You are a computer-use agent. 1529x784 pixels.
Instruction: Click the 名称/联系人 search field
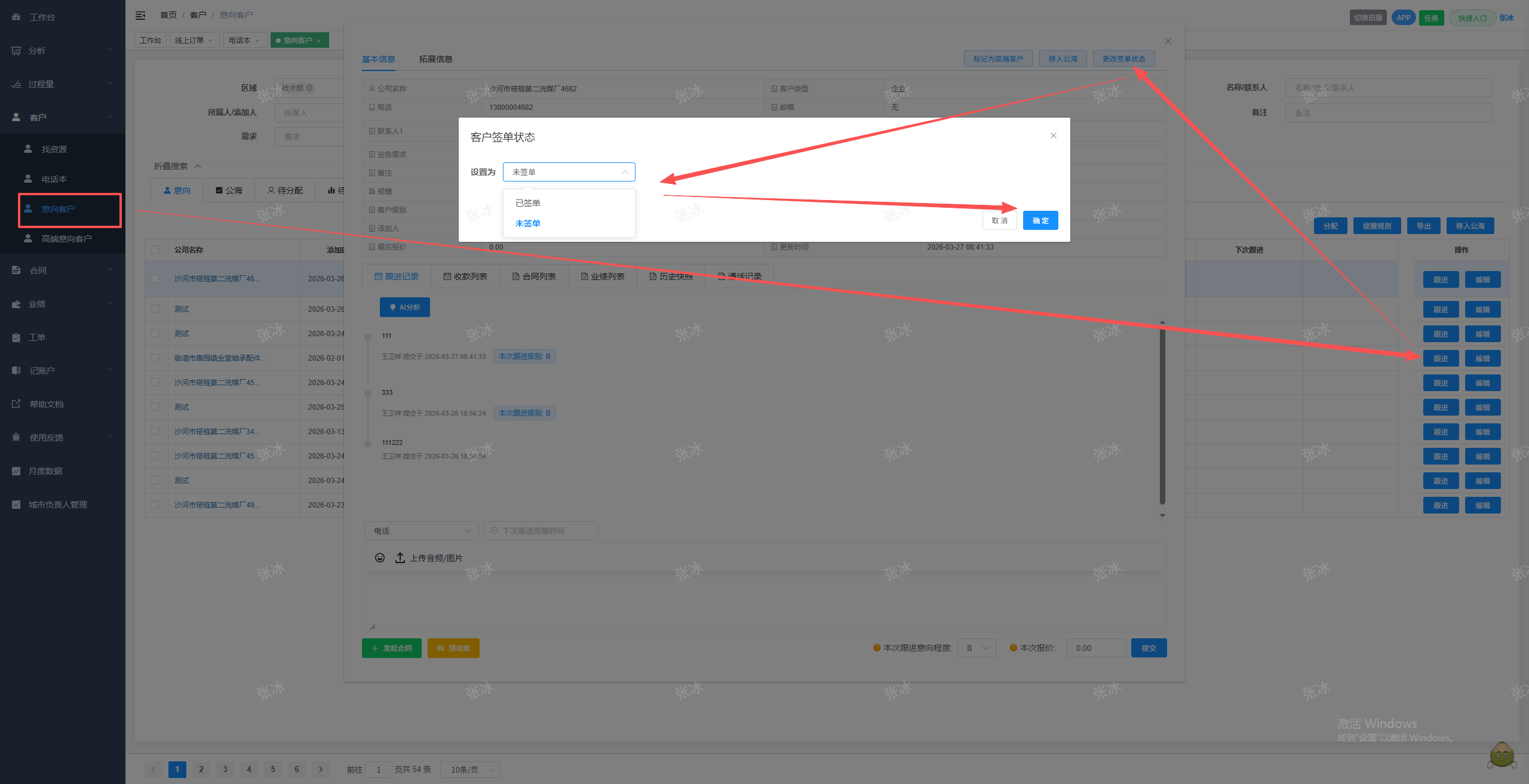[x=1389, y=88]
